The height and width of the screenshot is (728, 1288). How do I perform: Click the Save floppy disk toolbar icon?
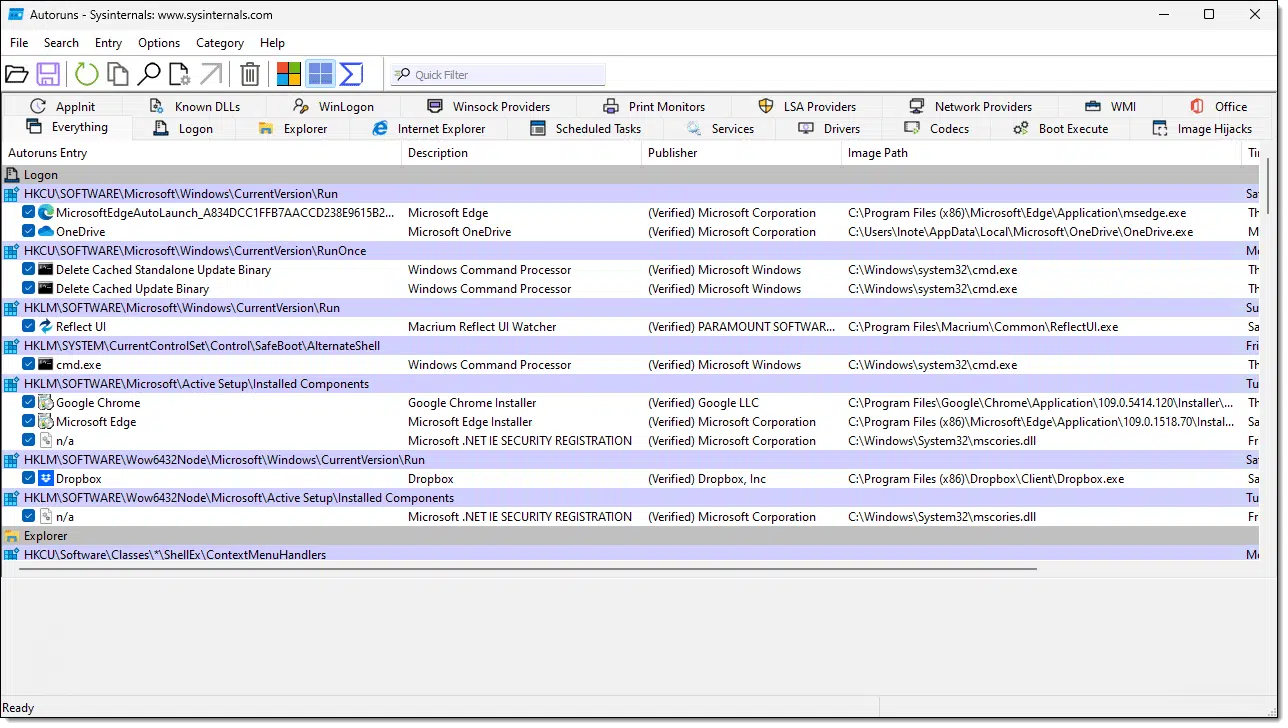click(x=48, y=74)
